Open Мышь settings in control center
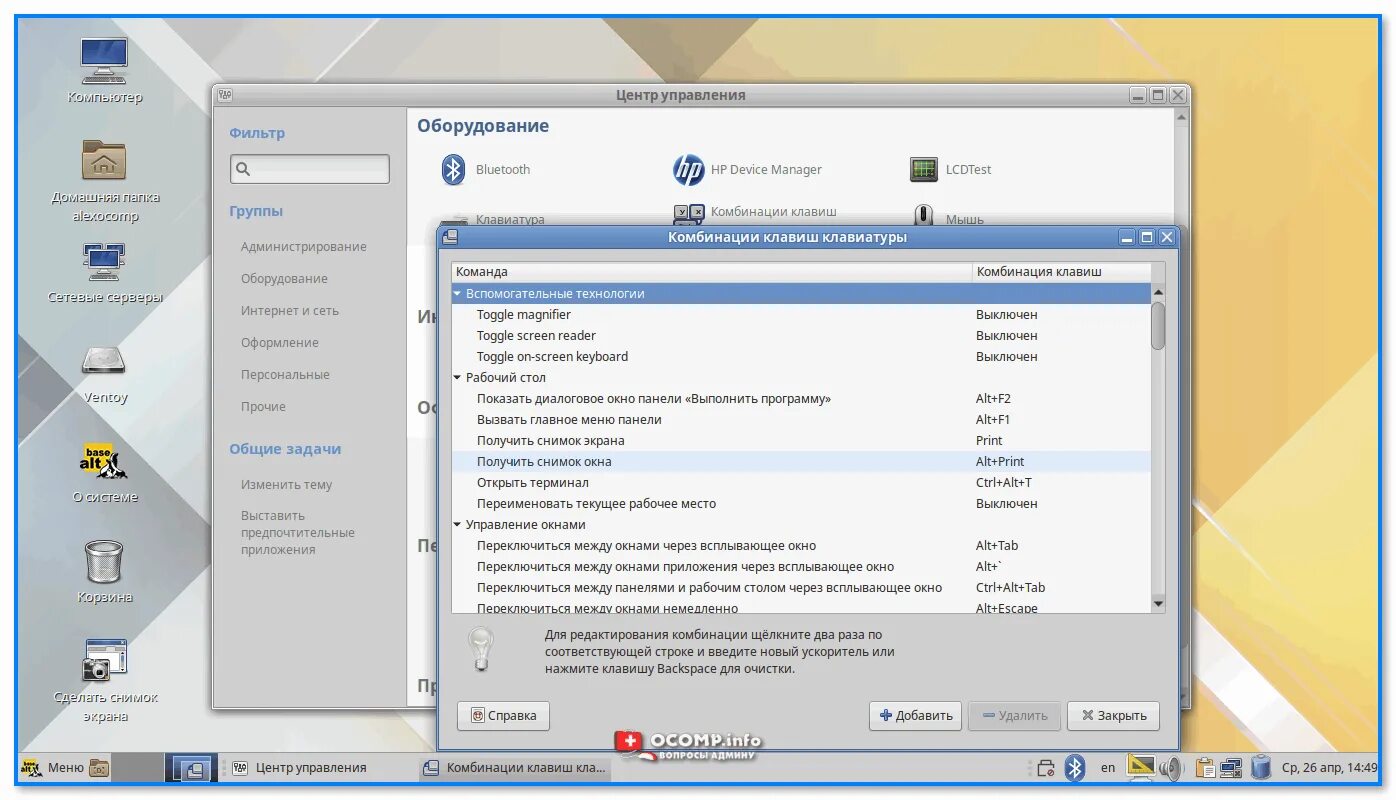1396x800 pixels. [x=949, y=217]
